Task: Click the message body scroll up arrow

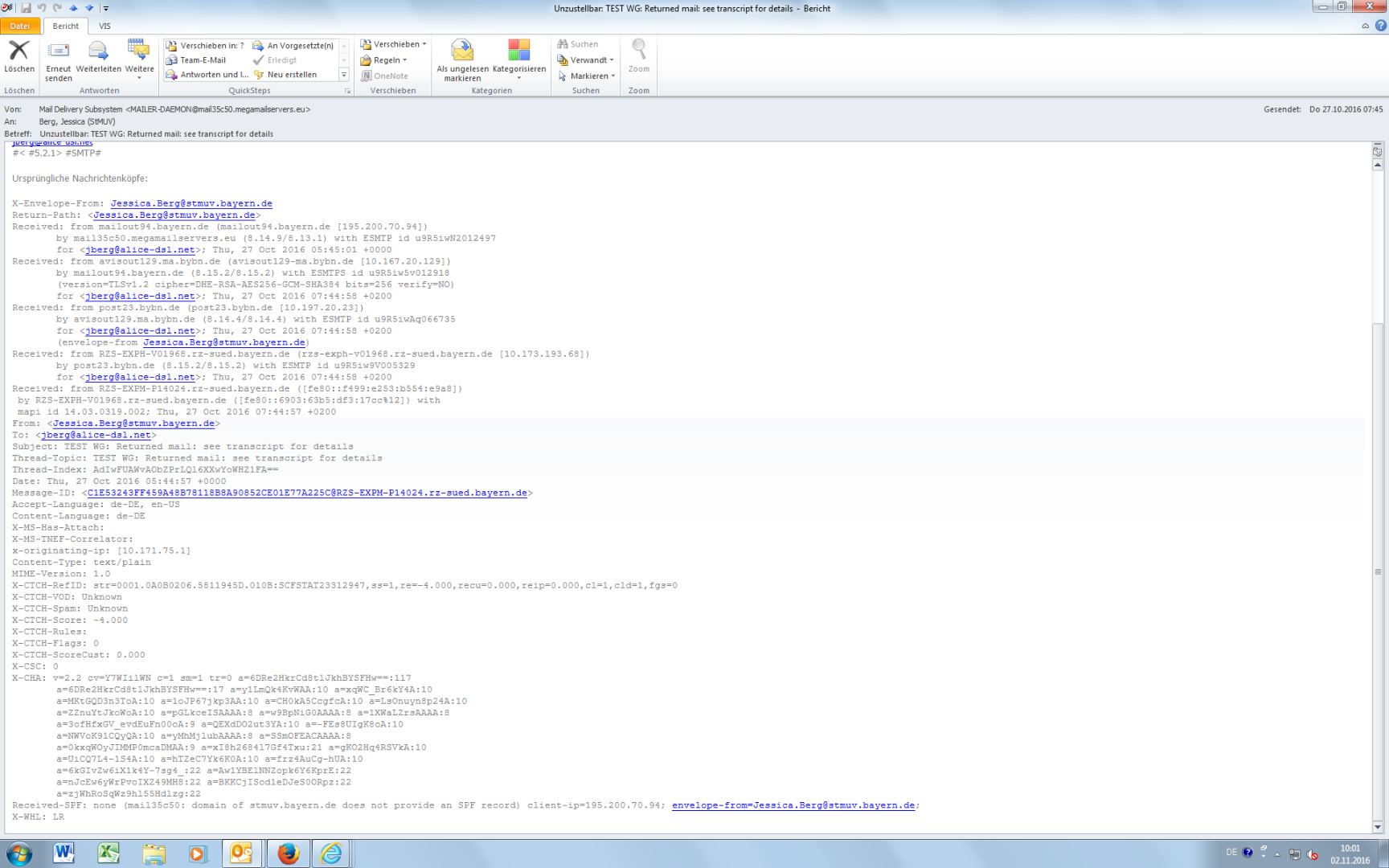Action: (x=1378, y=165)
